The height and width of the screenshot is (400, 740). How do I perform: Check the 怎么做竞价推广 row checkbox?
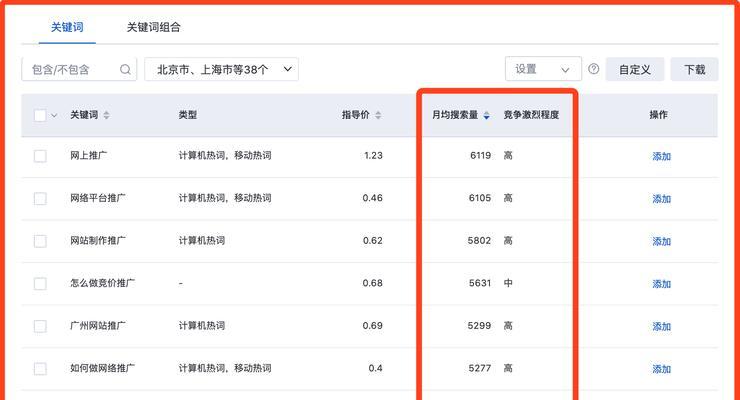coord(40,283)
